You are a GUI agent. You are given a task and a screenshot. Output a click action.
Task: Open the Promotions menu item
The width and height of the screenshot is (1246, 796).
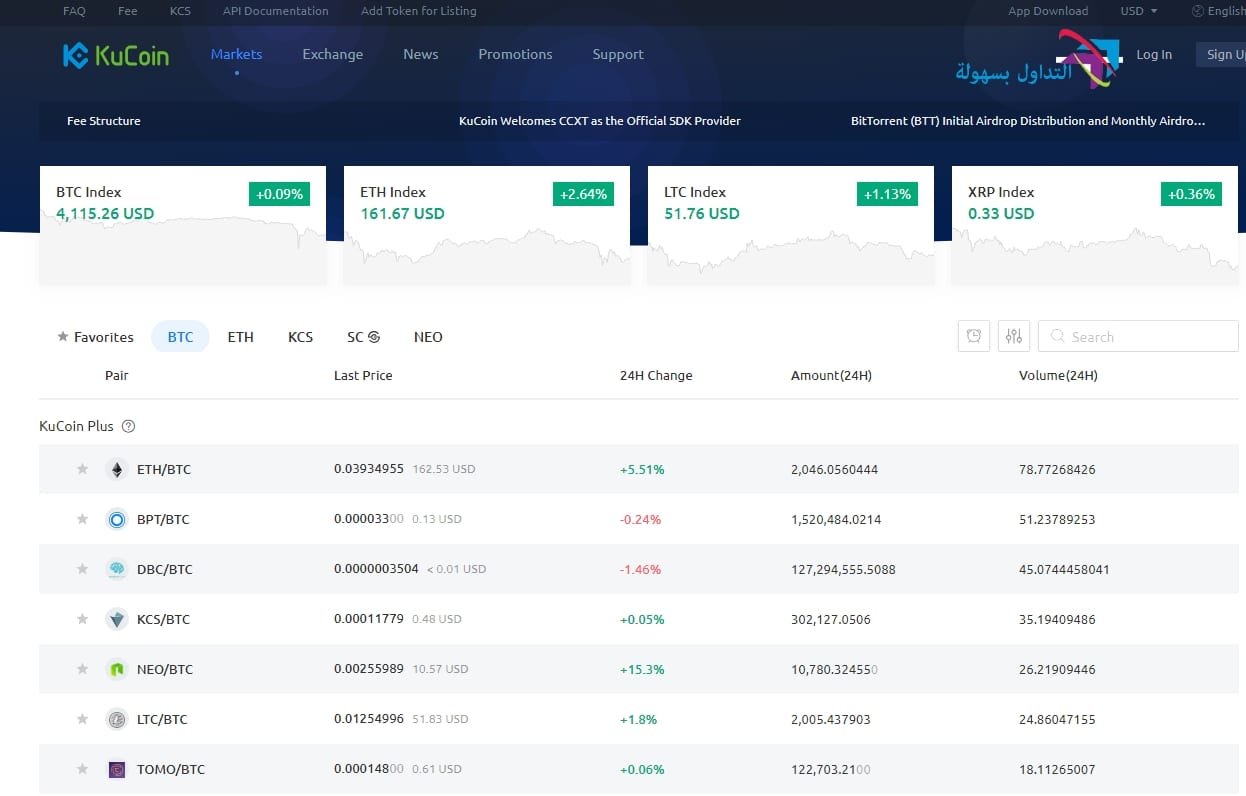click(515, 54)
